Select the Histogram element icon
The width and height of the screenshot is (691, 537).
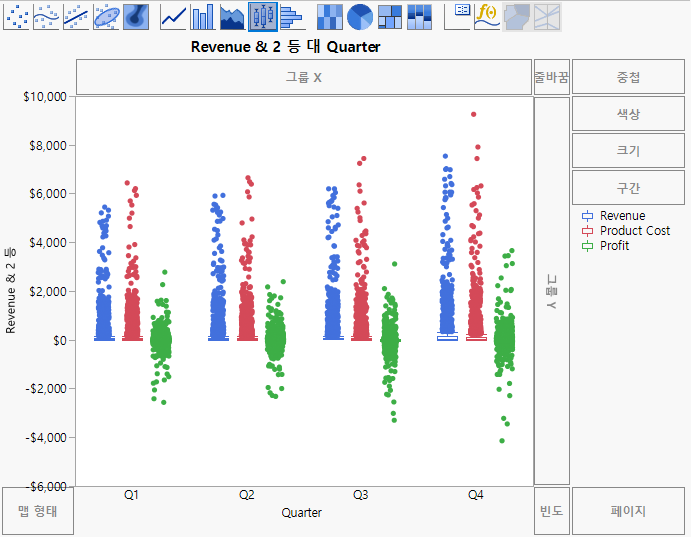click(x=292, y=15)
